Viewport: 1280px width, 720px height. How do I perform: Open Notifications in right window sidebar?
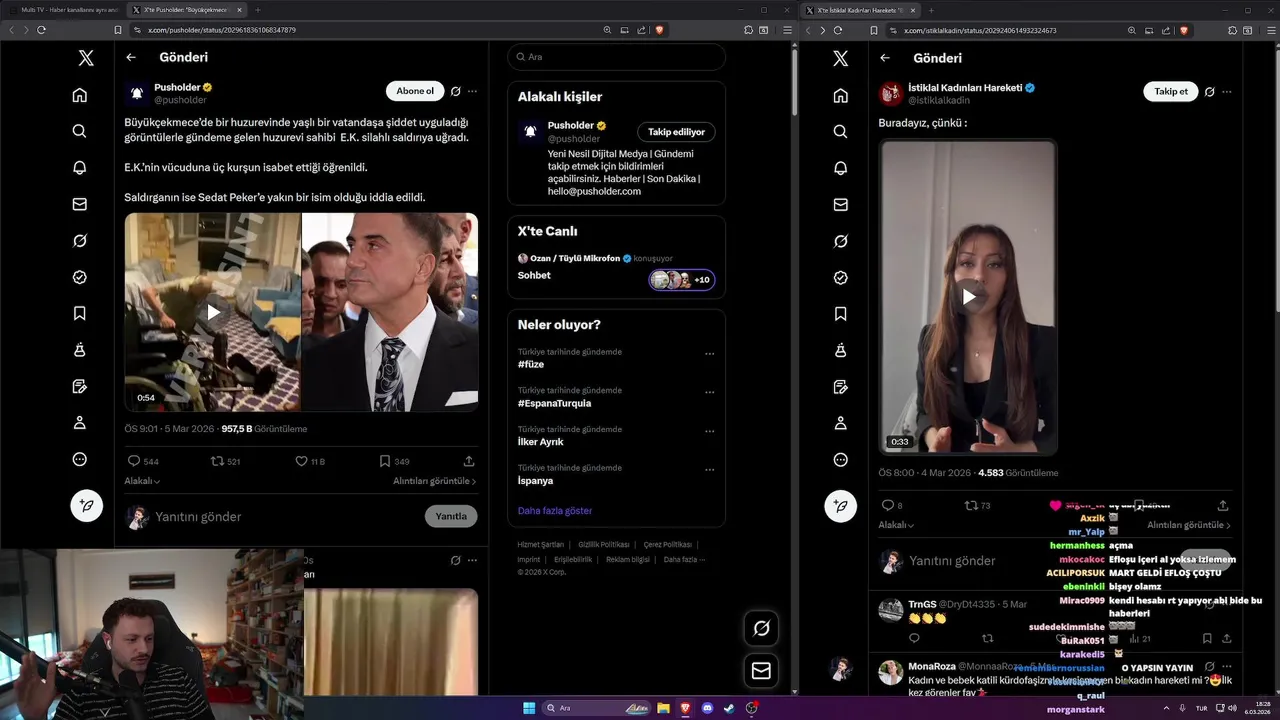(x=840, y=168)
